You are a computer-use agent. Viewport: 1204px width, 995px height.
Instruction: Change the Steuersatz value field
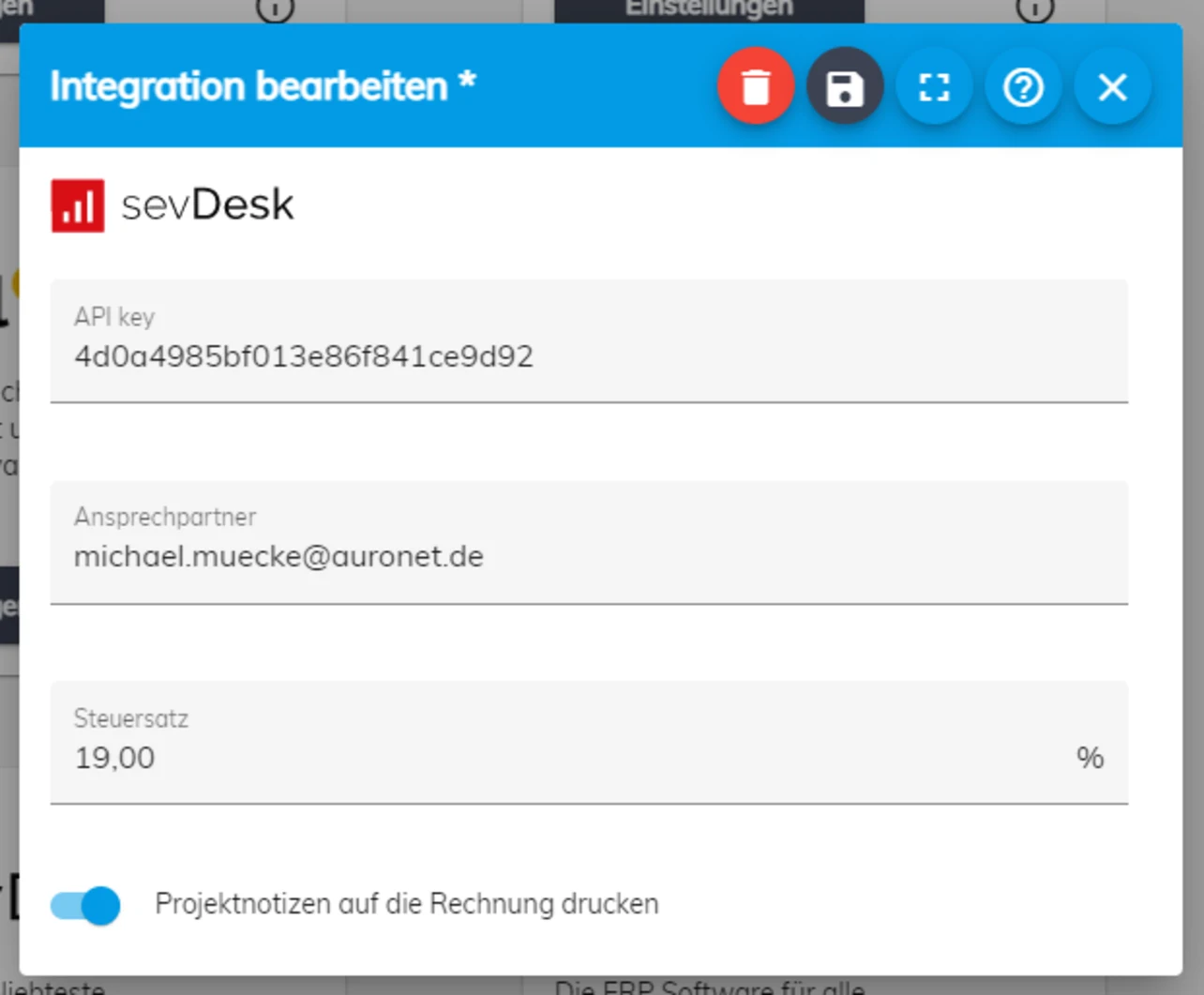coord(589,743)
